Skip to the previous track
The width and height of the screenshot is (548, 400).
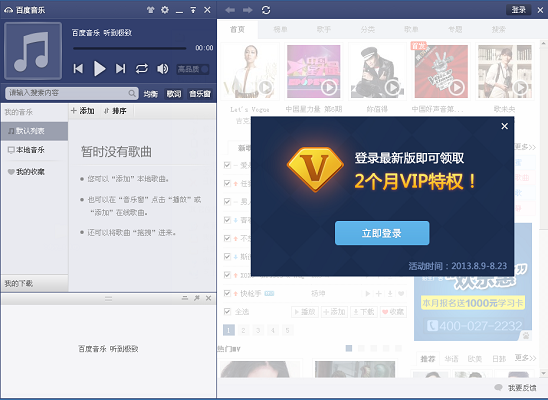(78, 68)
